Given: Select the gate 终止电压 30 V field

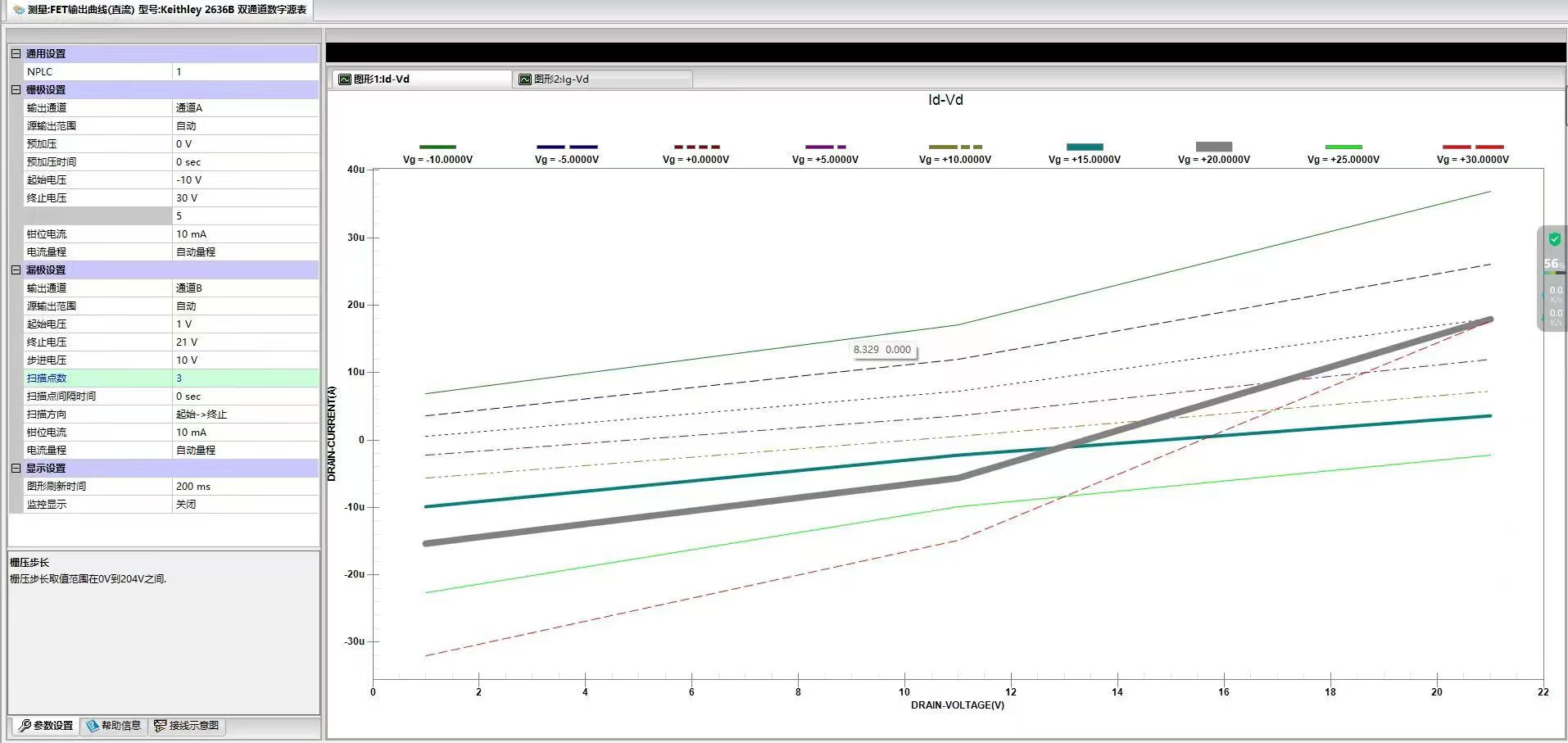Looking at the screenshot, I should click(x=245, y=198).
